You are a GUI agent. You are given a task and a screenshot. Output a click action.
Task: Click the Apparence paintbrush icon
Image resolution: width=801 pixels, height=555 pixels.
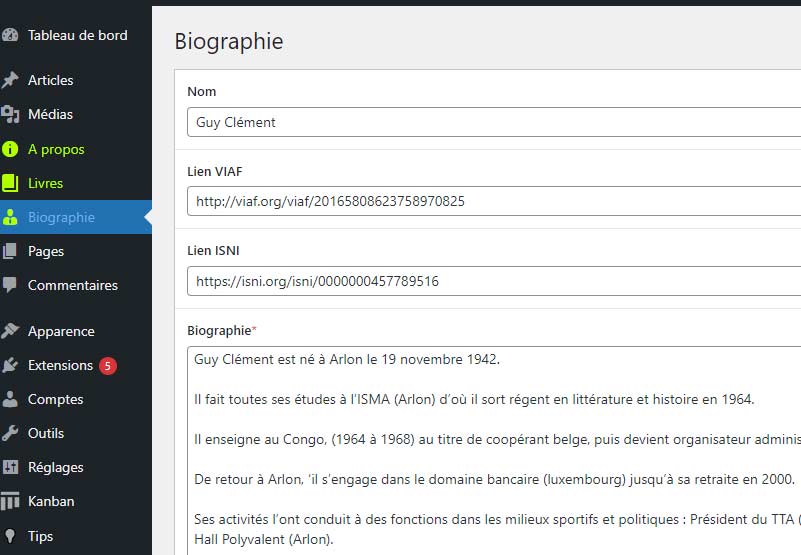(x=10, y=331)
